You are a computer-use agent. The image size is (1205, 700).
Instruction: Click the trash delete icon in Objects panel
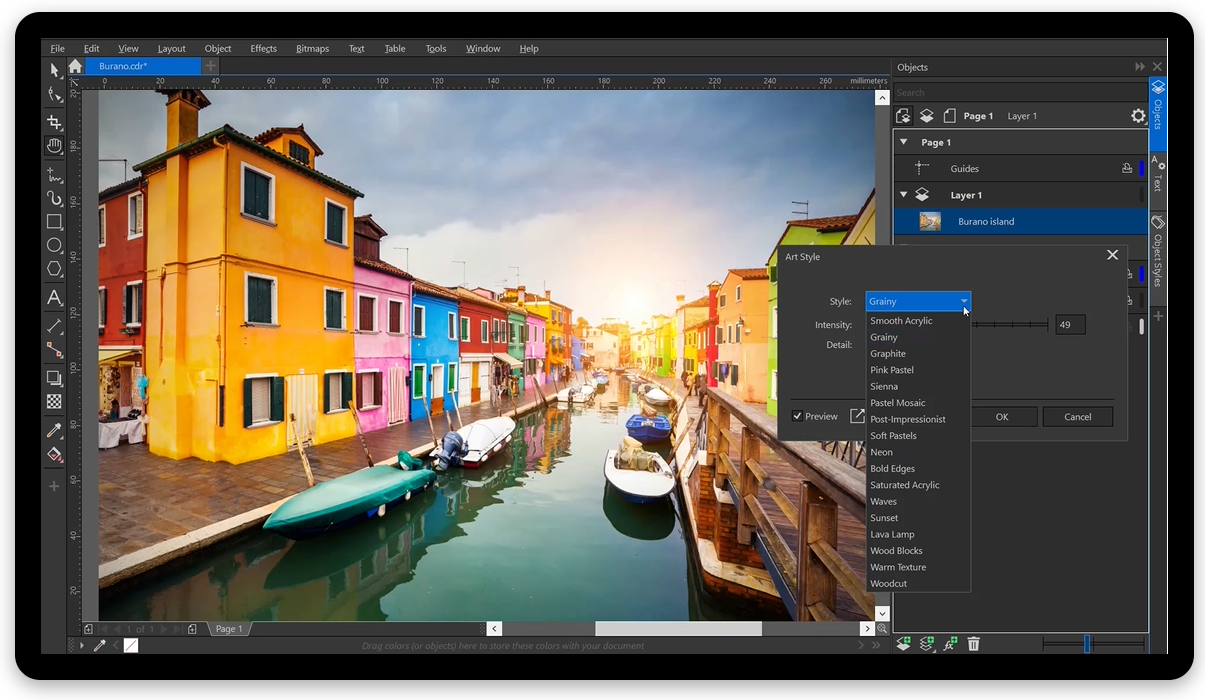coord(973,644)
